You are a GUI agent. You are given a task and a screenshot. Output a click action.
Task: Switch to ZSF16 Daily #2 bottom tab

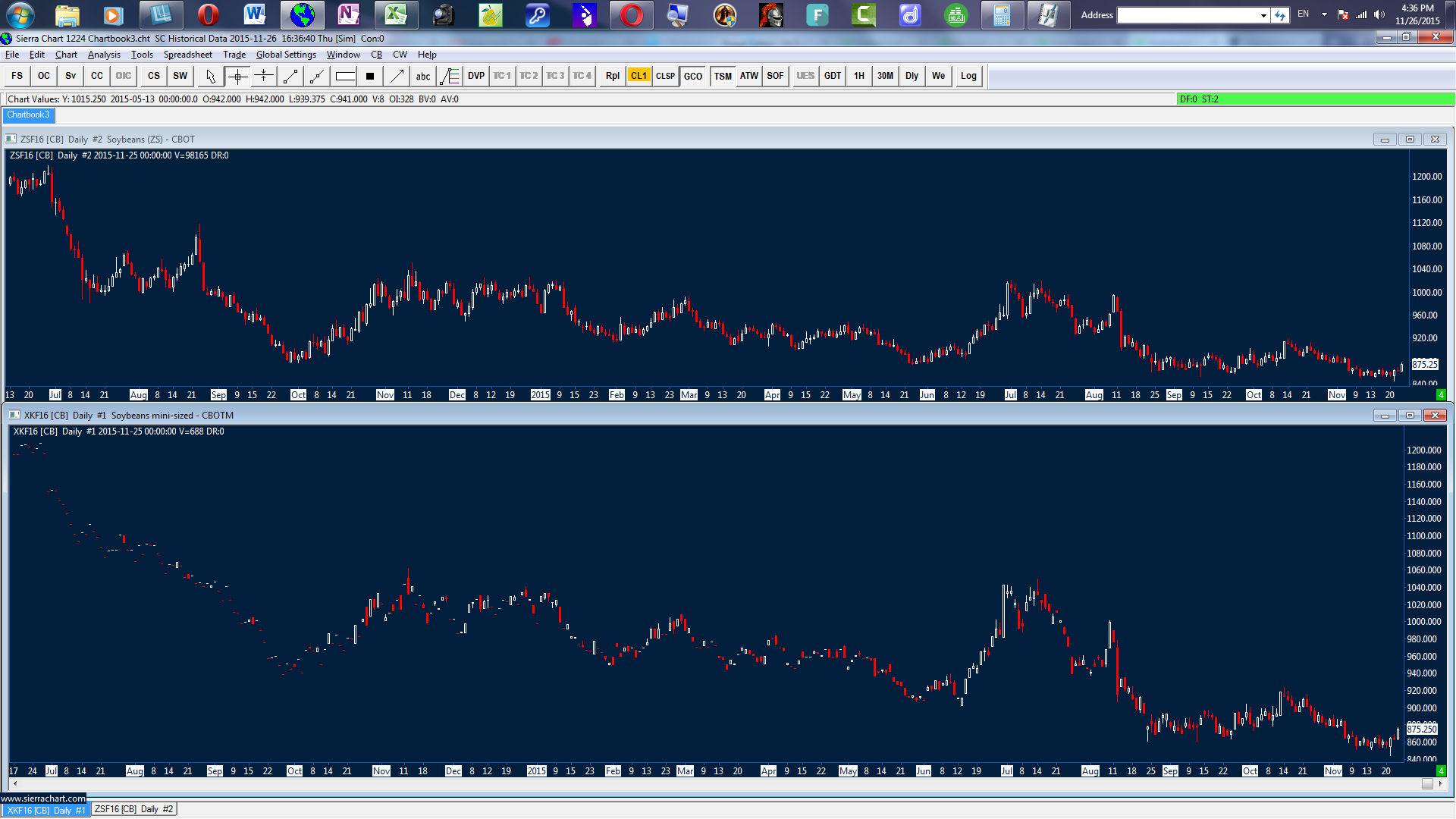tap(133, 809)
